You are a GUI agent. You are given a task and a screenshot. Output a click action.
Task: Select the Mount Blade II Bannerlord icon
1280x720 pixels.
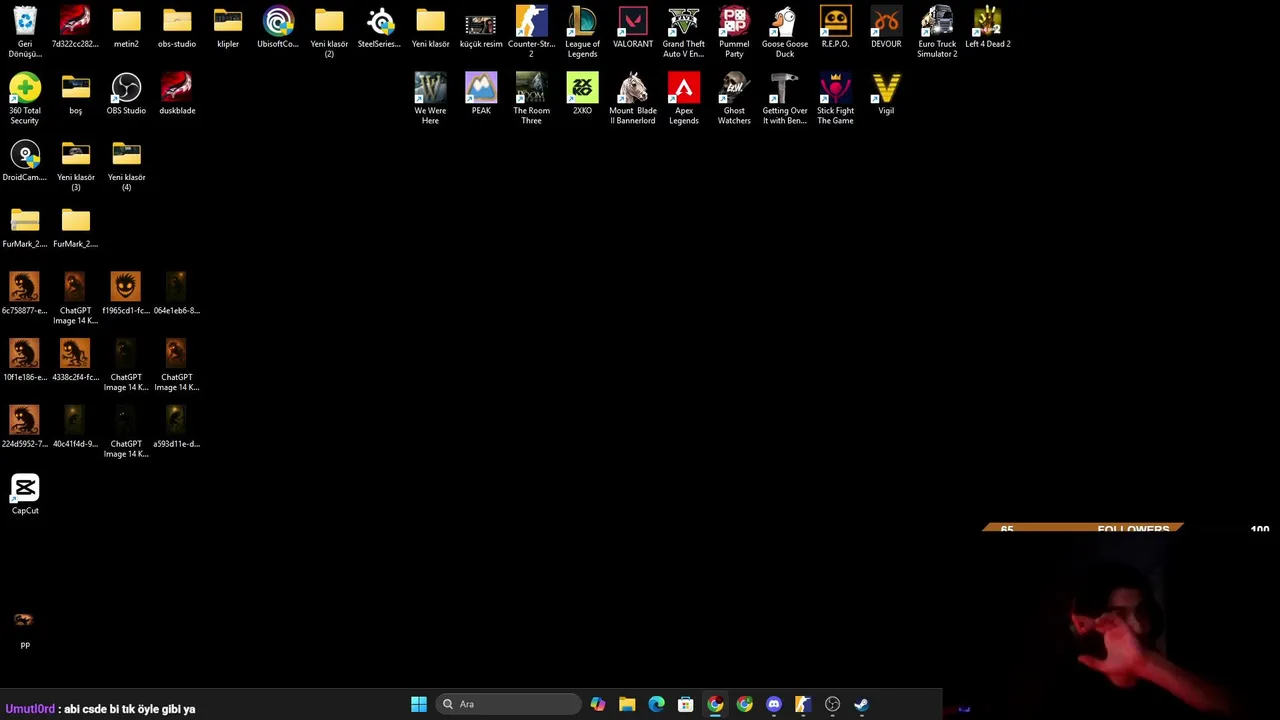633,99
